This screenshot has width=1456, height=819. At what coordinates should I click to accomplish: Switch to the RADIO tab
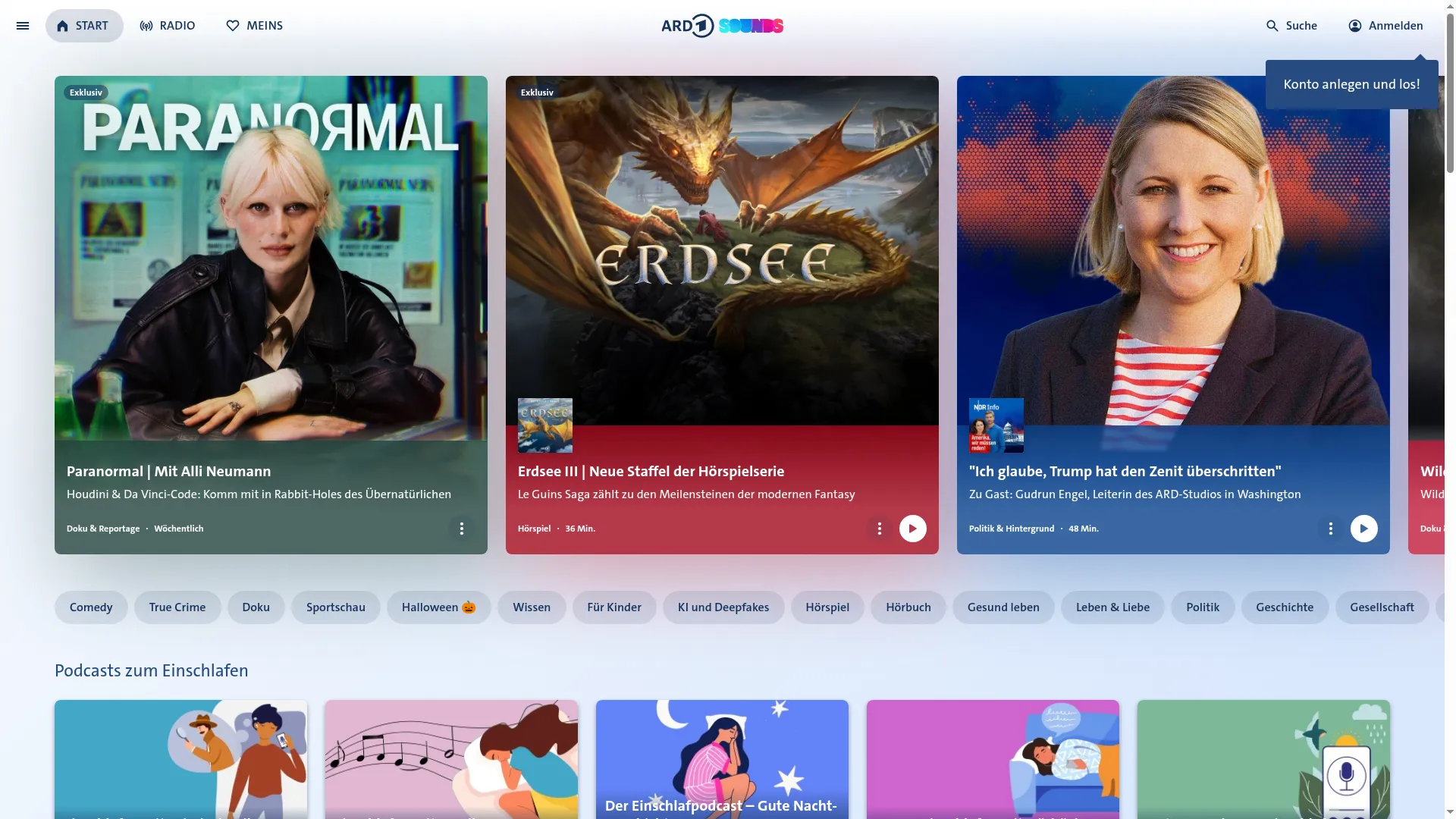[168, 26]
